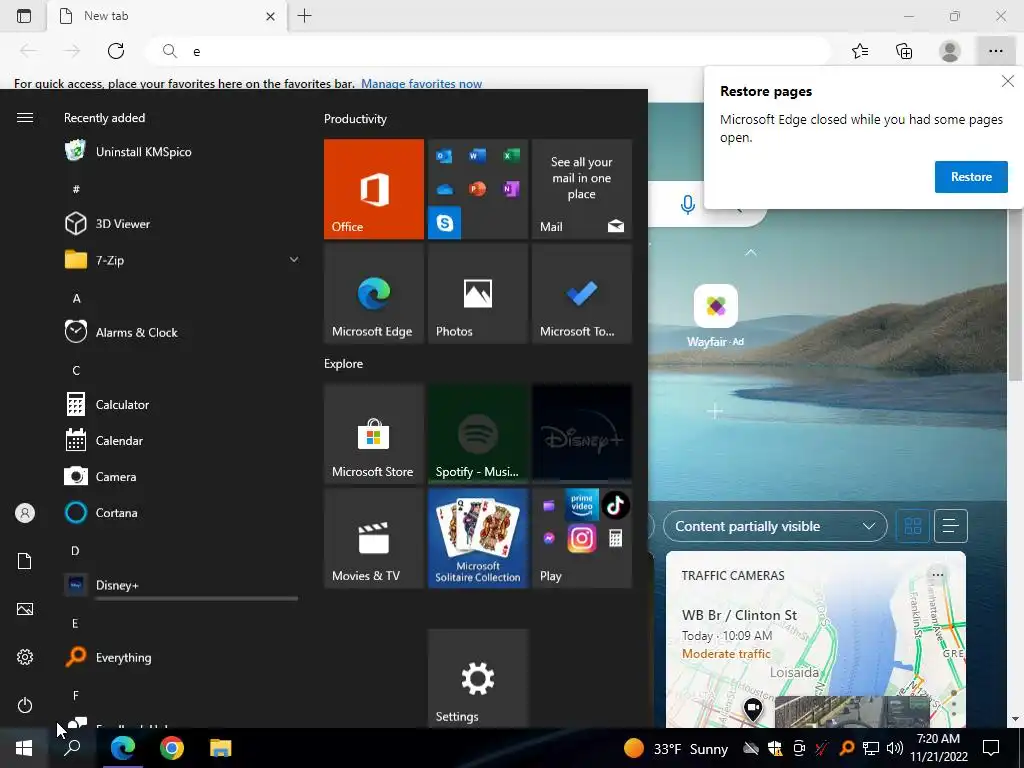Open Uninstall KMSpico from Recently added

coord(181,152)
